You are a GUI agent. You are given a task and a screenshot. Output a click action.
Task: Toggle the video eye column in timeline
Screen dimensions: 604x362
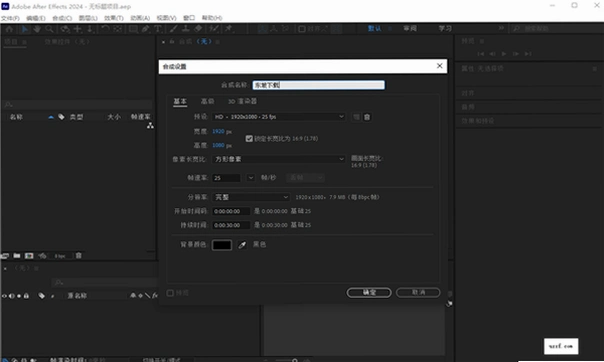[x=4, y=296]
